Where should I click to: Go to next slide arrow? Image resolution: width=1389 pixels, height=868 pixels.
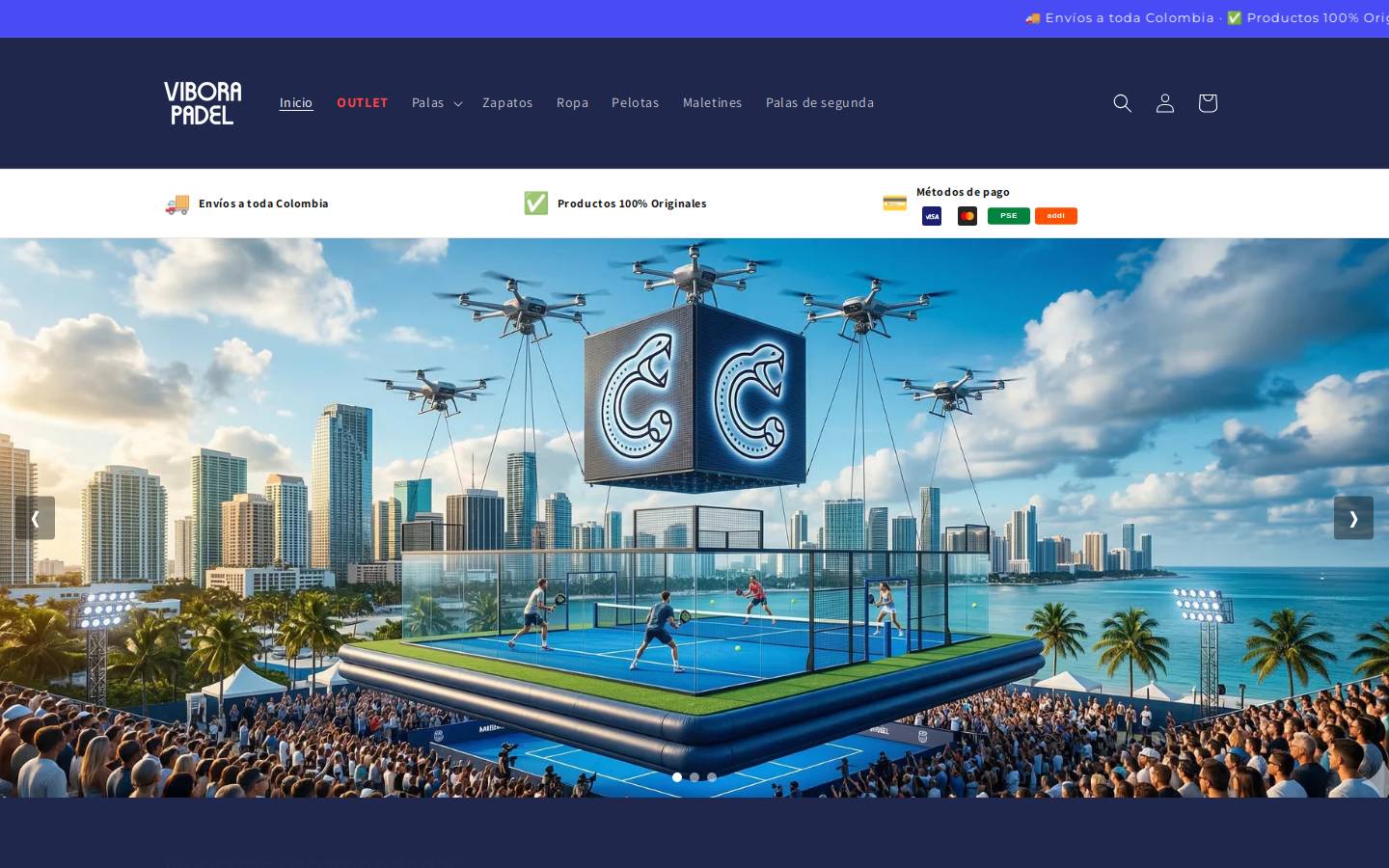click(1353, 518)
